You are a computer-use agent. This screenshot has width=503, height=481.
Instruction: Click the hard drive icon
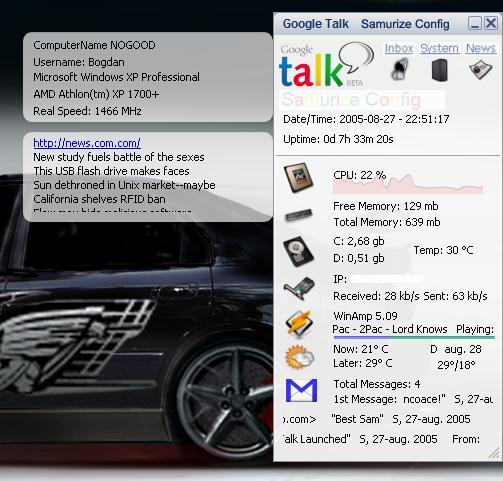click(x=299, y=251)
